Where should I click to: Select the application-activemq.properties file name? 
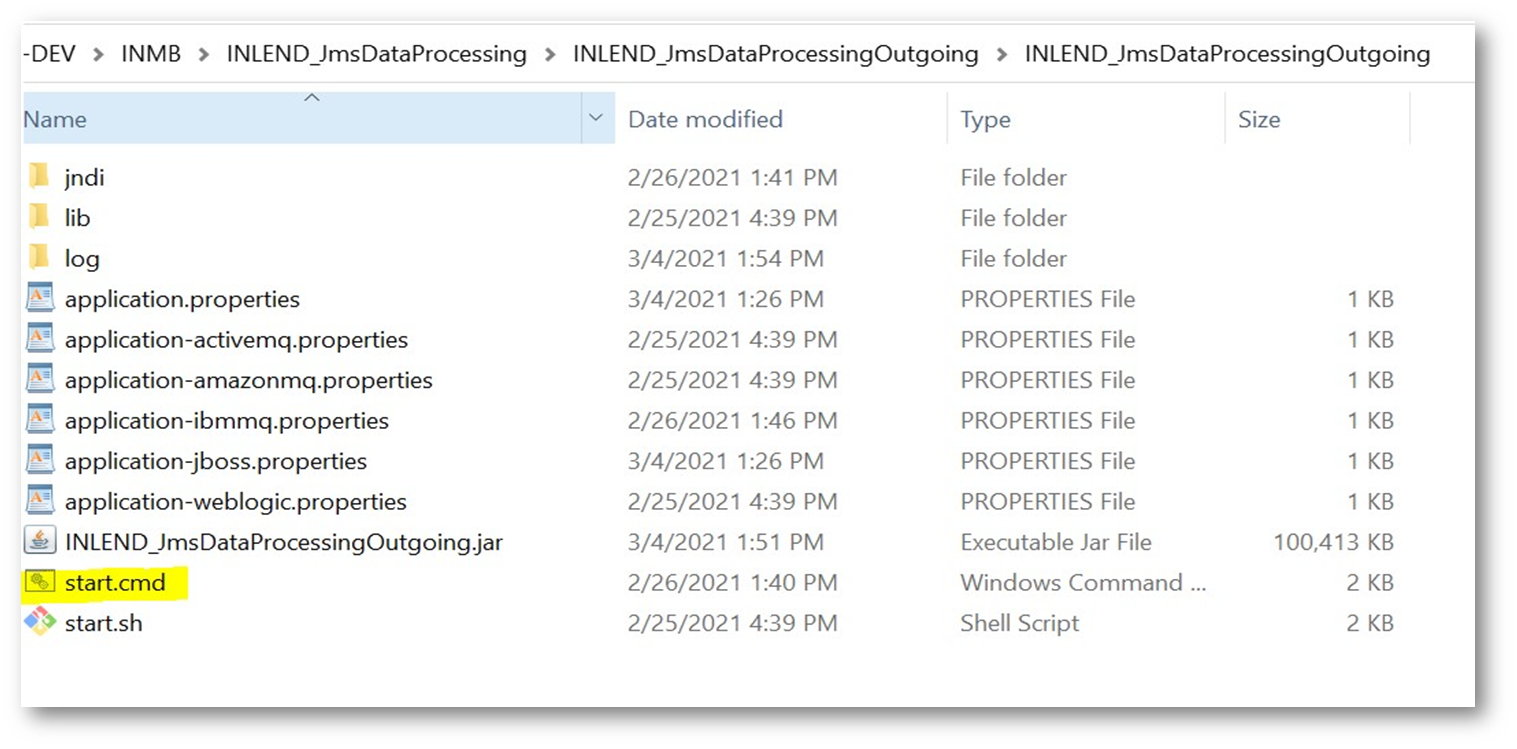[236, 339]
